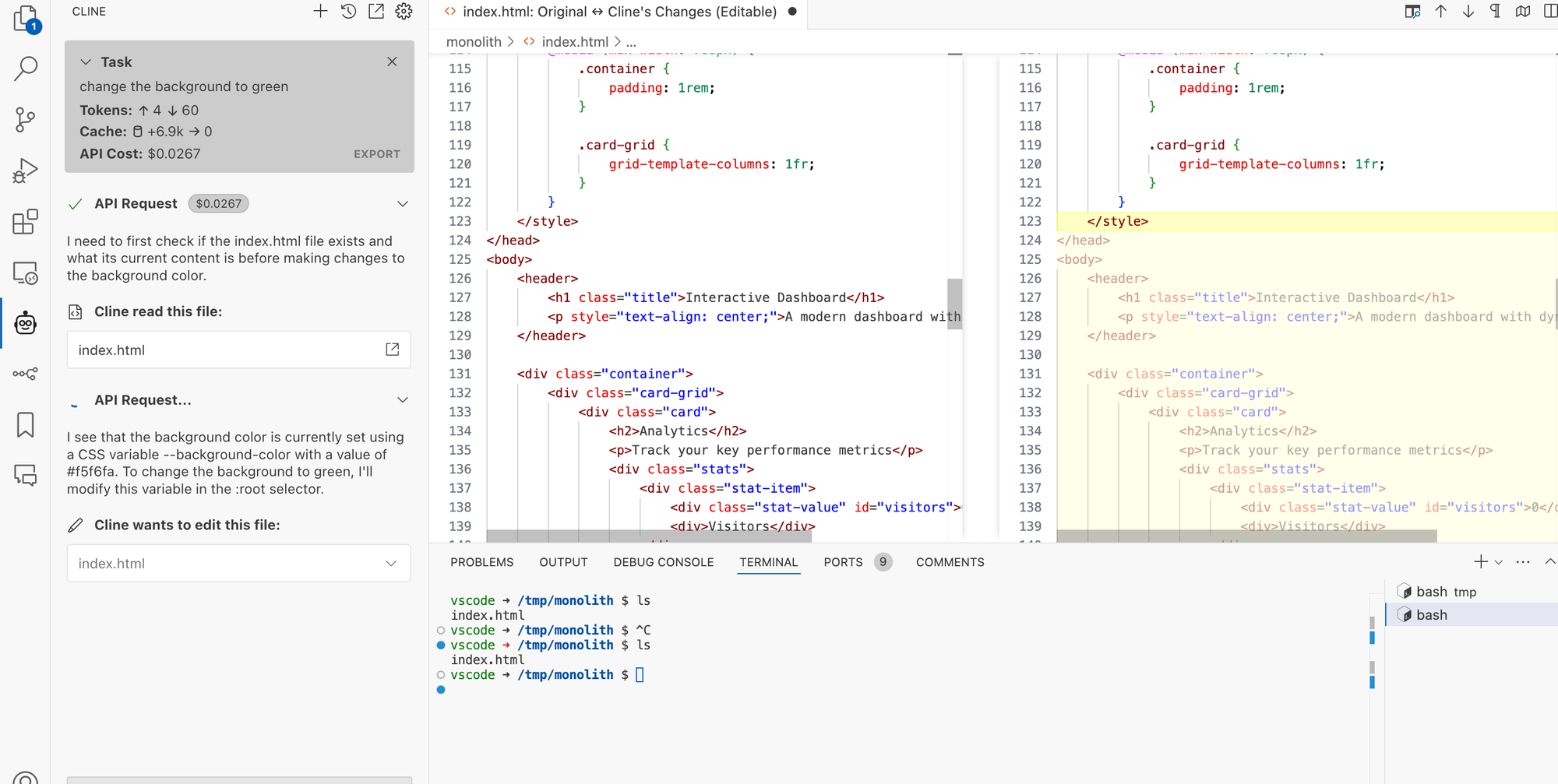Open new terminal launch profile dropdown
Screen dimensions: 1558x784
click(1499, 562)
